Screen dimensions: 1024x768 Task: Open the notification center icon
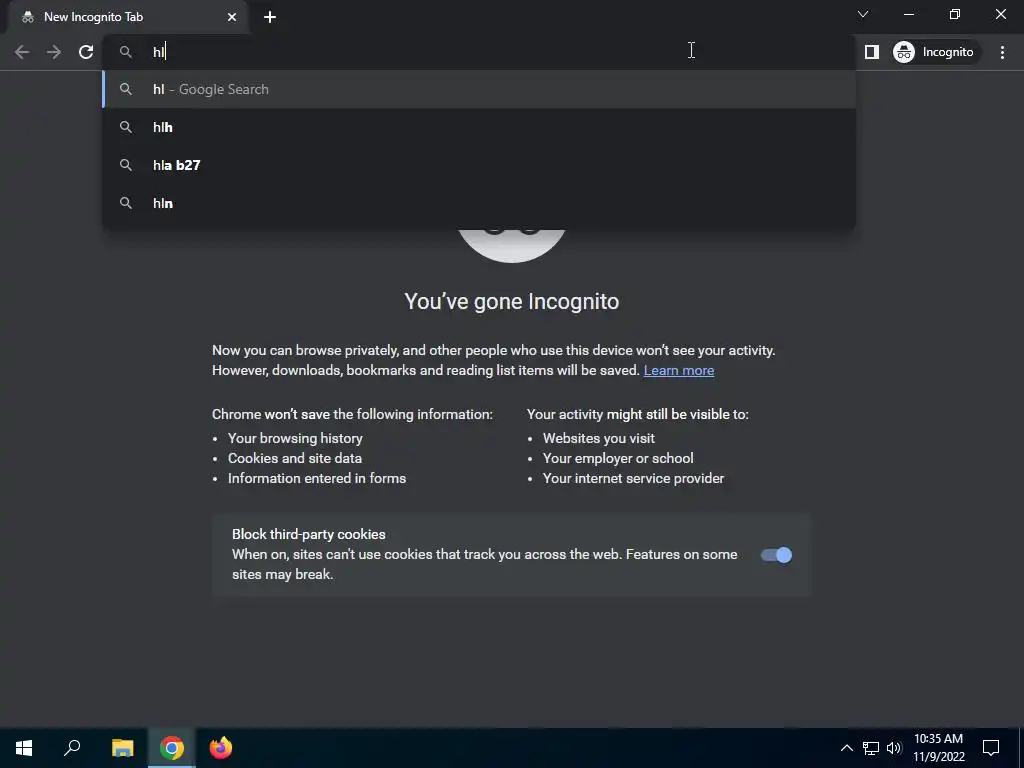pos(991,748)
